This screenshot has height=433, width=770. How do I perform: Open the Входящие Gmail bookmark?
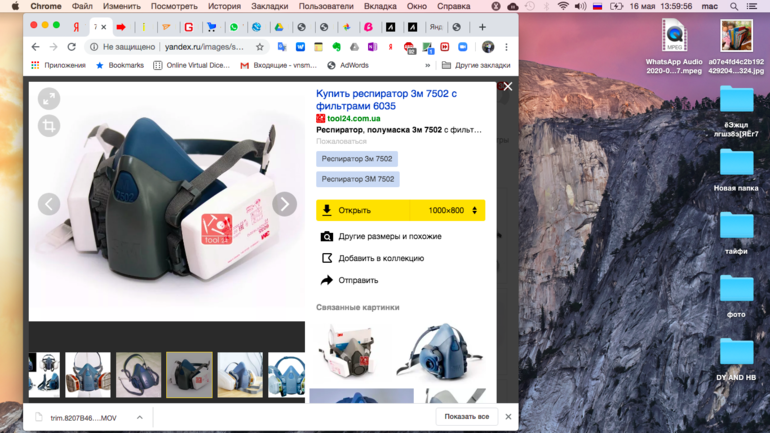click(x=278, y=65)
